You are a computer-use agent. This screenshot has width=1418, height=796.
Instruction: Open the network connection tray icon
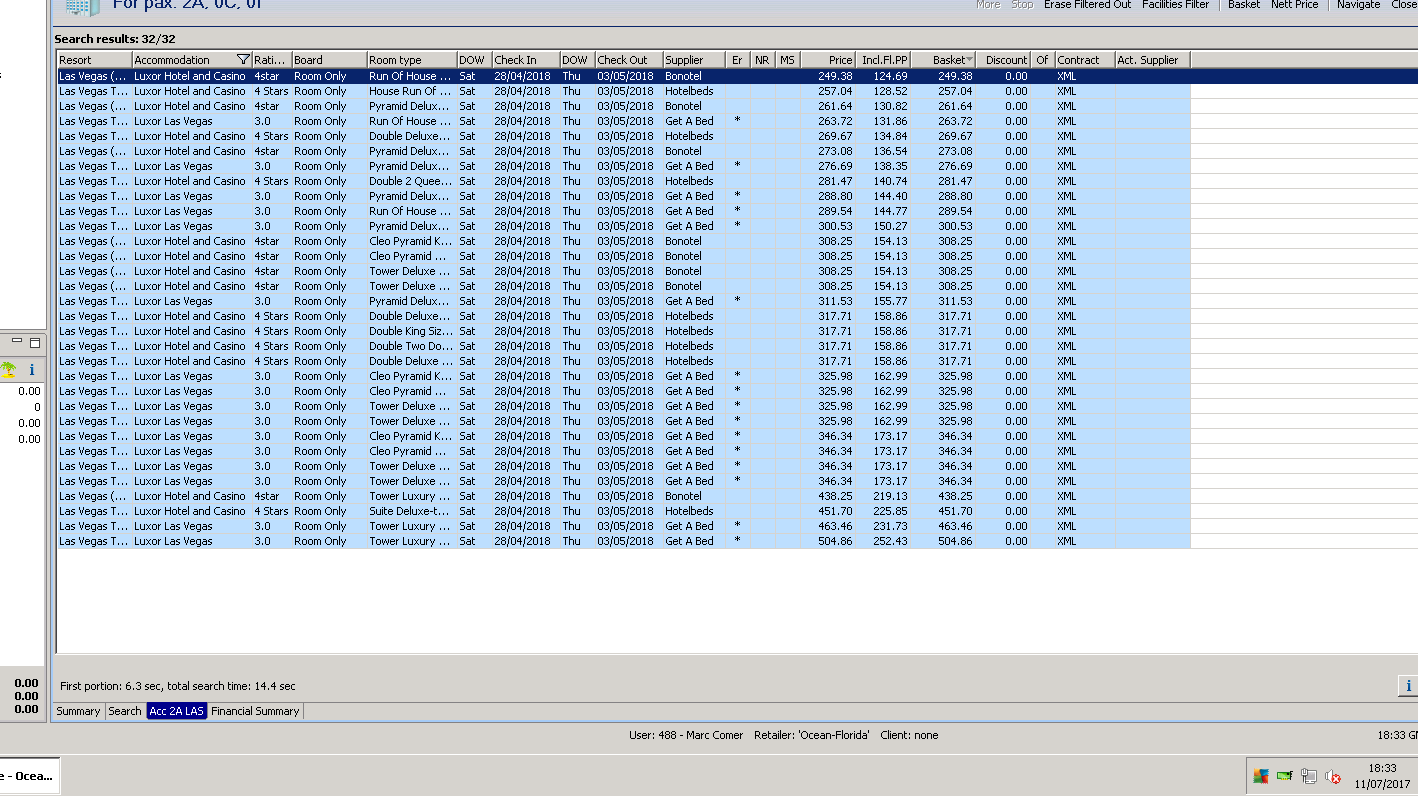(1308, 776)
